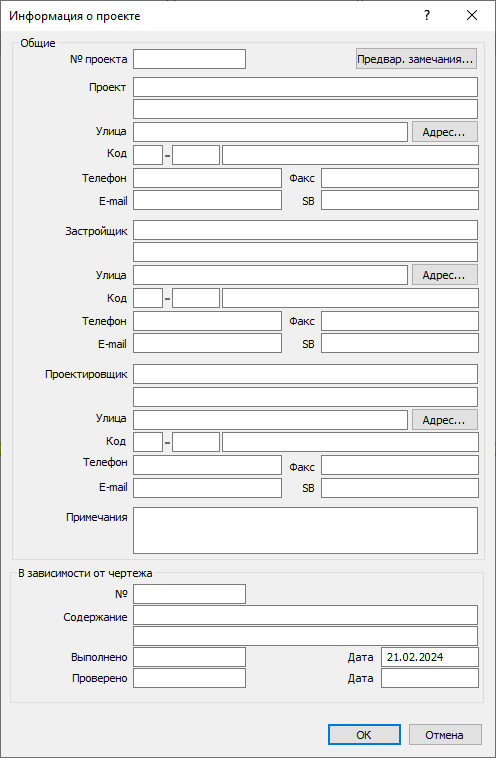This screenshot has width=496, height=758.
Task: Open Адрес... button in Проектировщик section
Action: coord(445,420)
